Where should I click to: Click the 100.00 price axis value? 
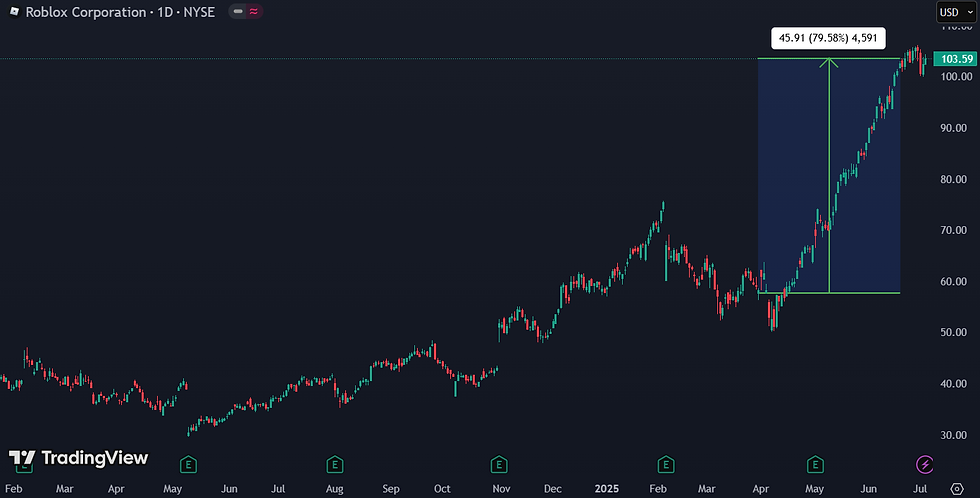point(957,76)
